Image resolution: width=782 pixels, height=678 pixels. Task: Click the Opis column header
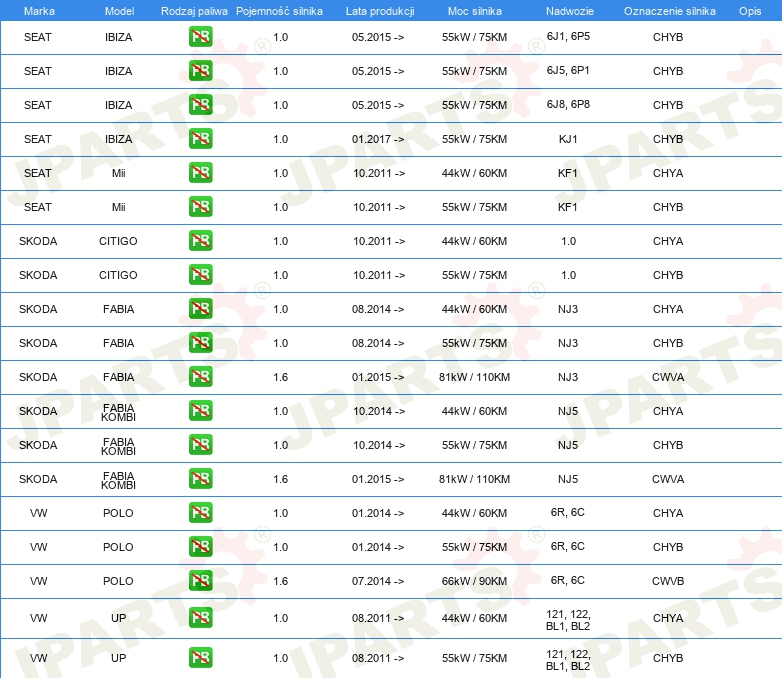point(750,11)
